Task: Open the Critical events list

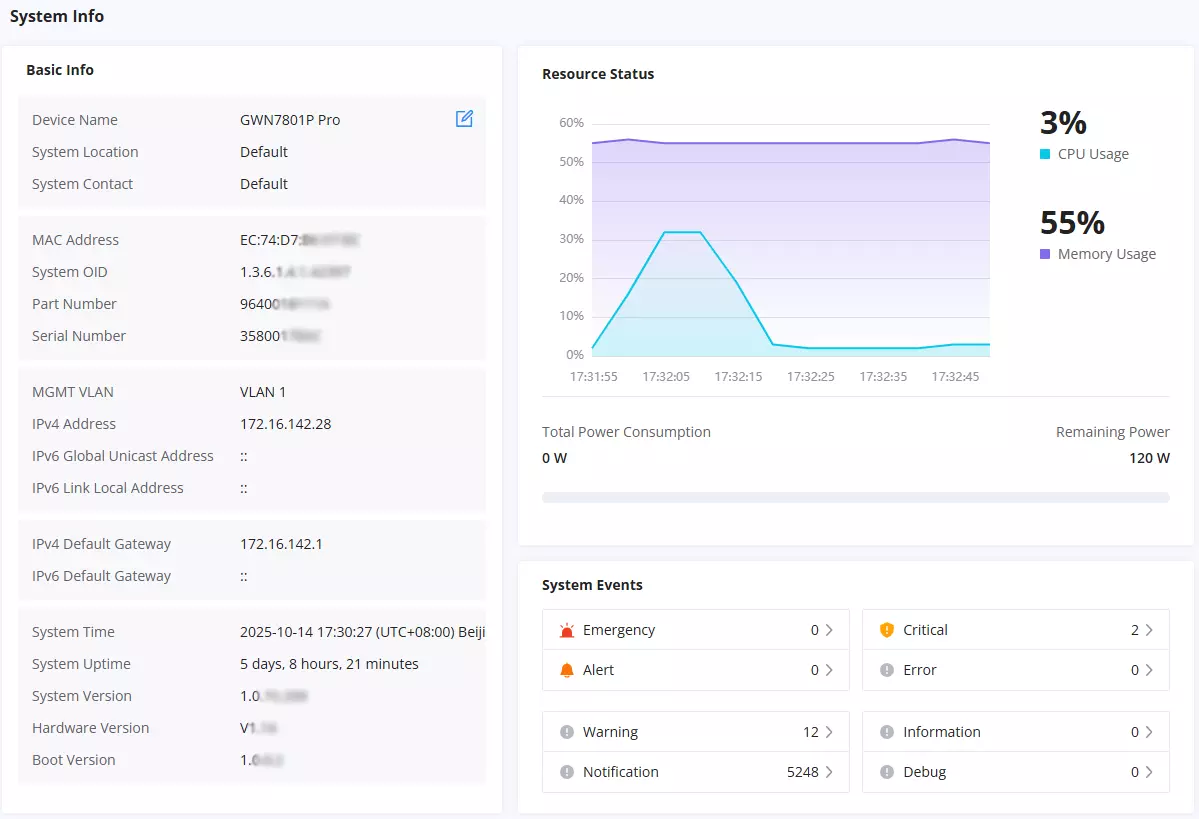Action: pos(1015,630)
